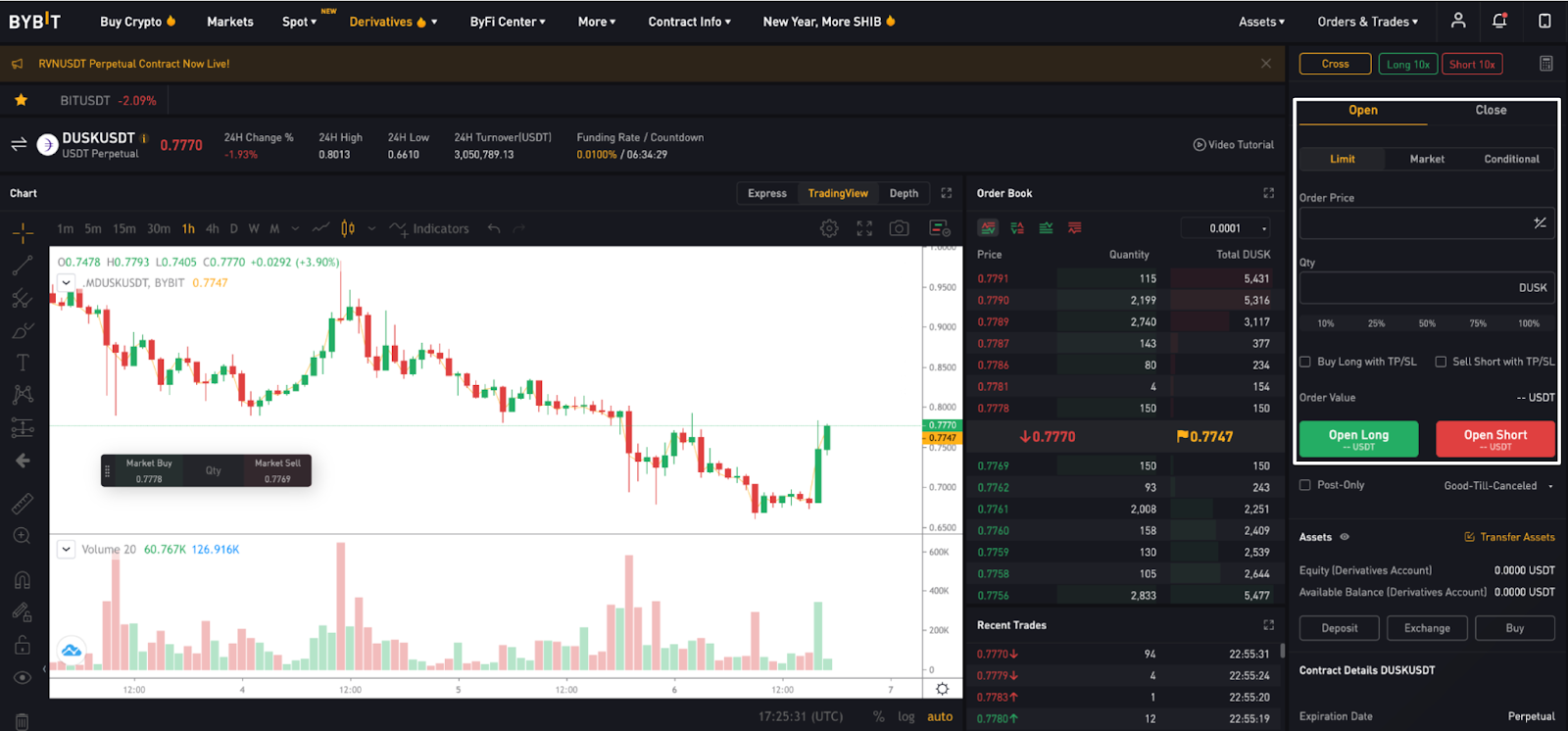Toggle Buy Long with TP/SL checkbox
The height and width of the screenshot is (731, 1568).
(x=1305, y=362)
